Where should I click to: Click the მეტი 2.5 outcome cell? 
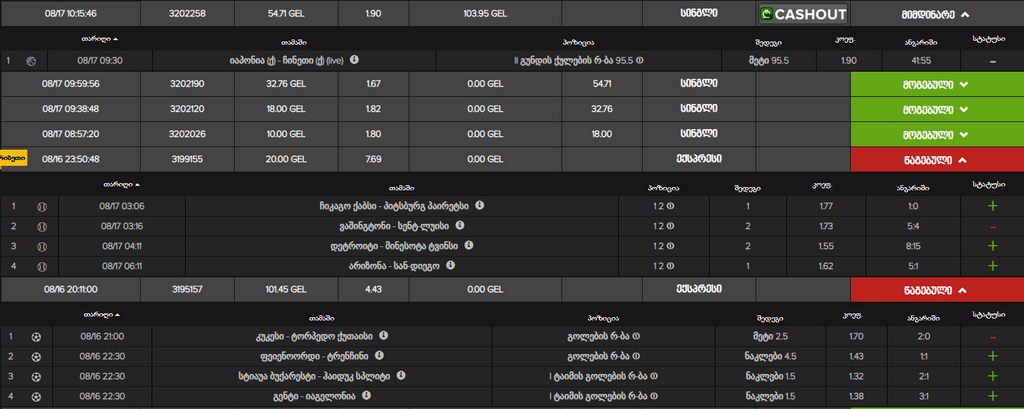pyautogui.click(x=771, y=337)
